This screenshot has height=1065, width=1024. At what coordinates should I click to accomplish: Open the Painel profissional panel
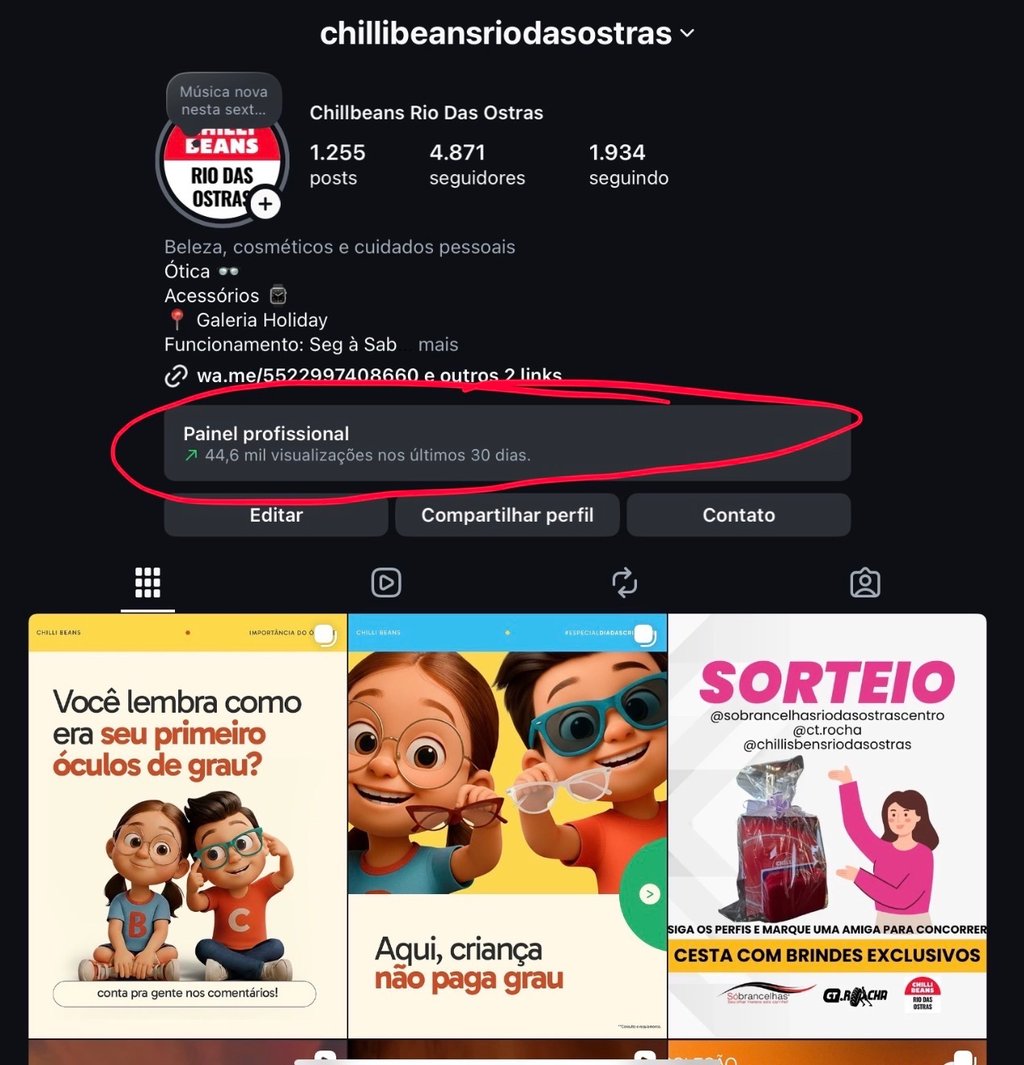[507, 444]
